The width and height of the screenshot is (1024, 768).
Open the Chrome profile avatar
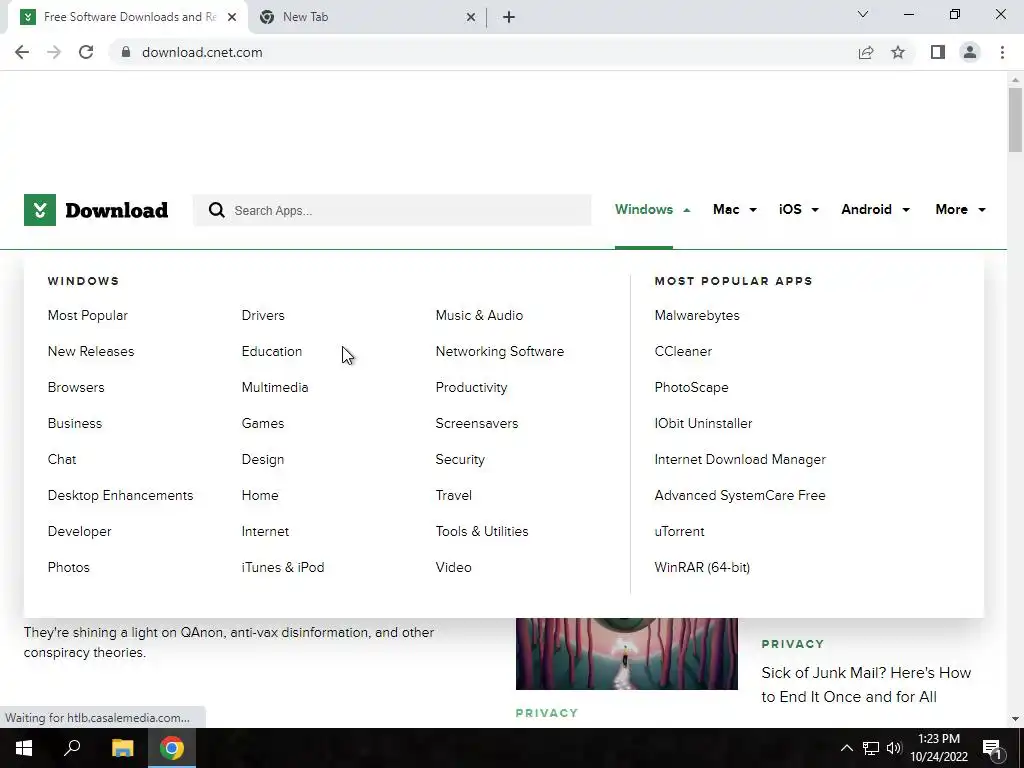tap(970, 52)
